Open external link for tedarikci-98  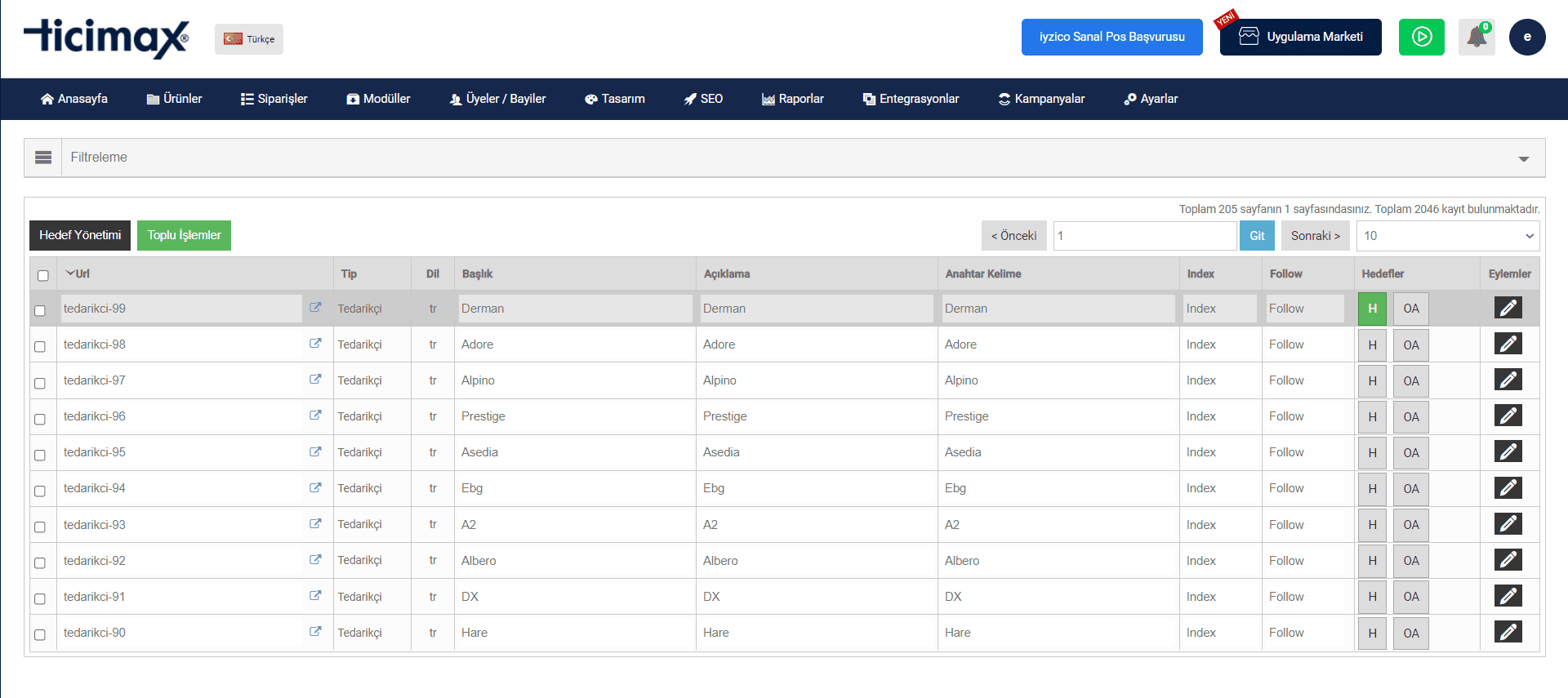click(315, 344)
